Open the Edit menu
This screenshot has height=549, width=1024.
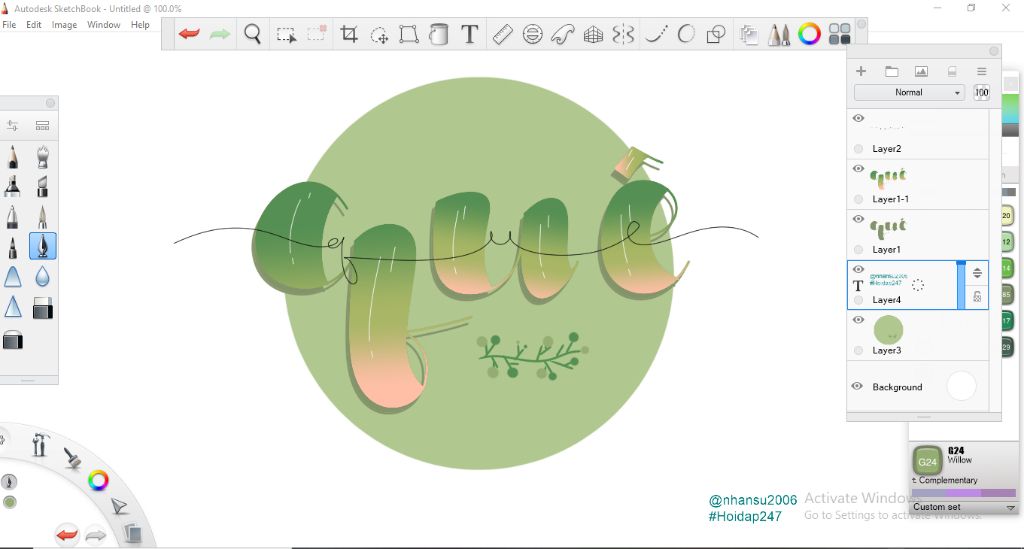click(x=33, y=25)
